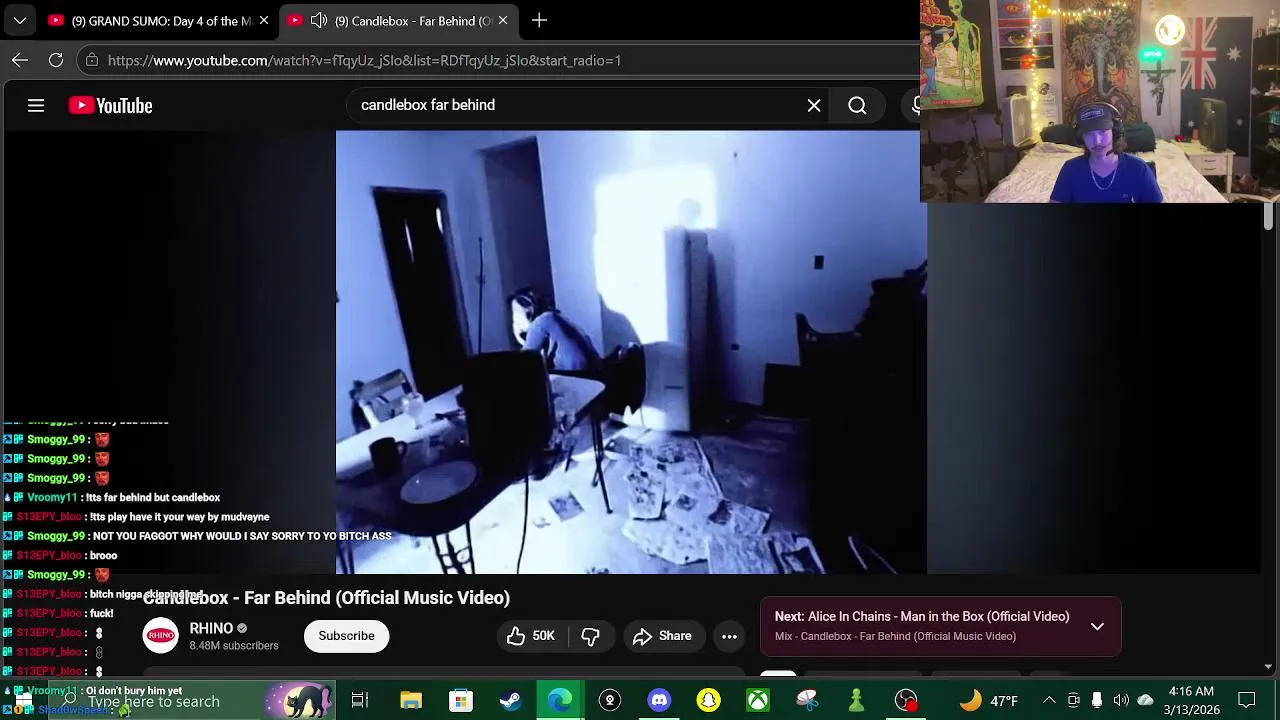The height and width of the screenshot is (720, 1280).
Task: Switch to the Candlebox - Far Behind tab
Action: tap(400, 20)
